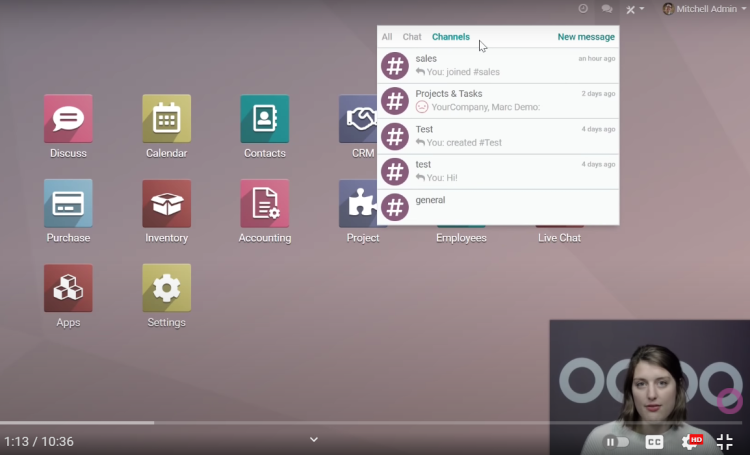This screenshot has height=455, width=750.
Task: Open the sales channel conversation
Action: (x=498, y=66)
